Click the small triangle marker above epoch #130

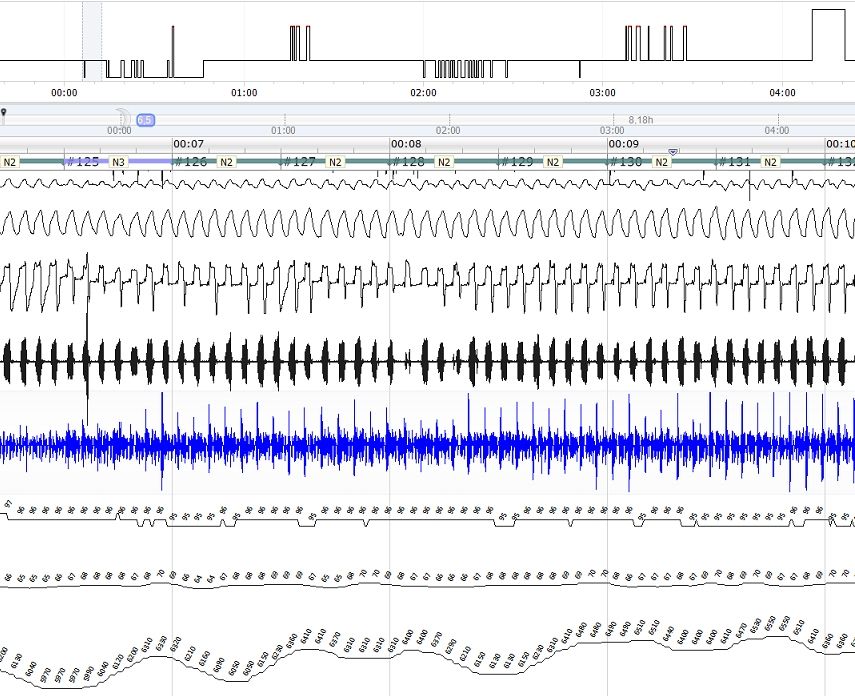673,152
